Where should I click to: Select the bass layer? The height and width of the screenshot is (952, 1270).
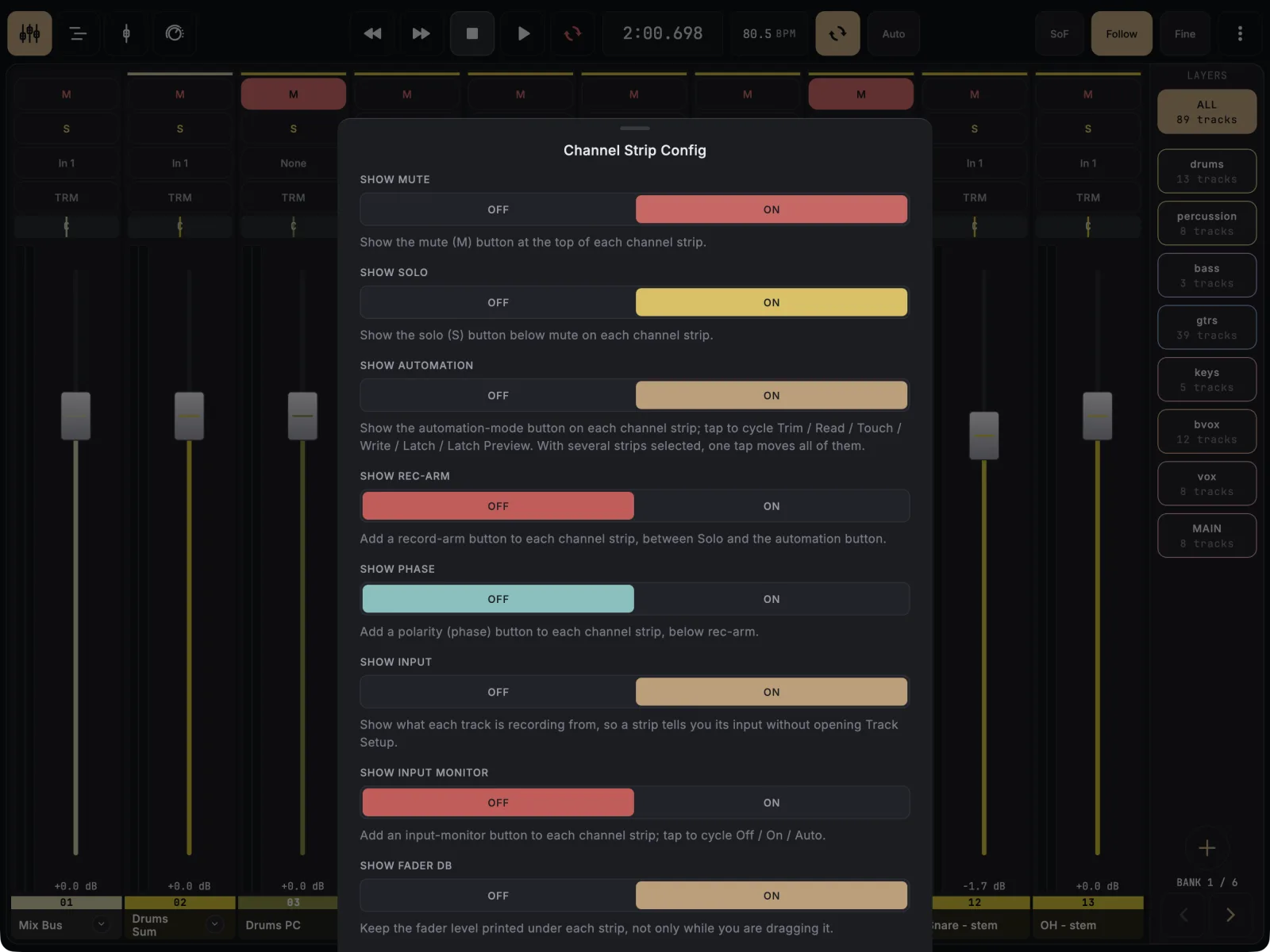(1206, 275)
